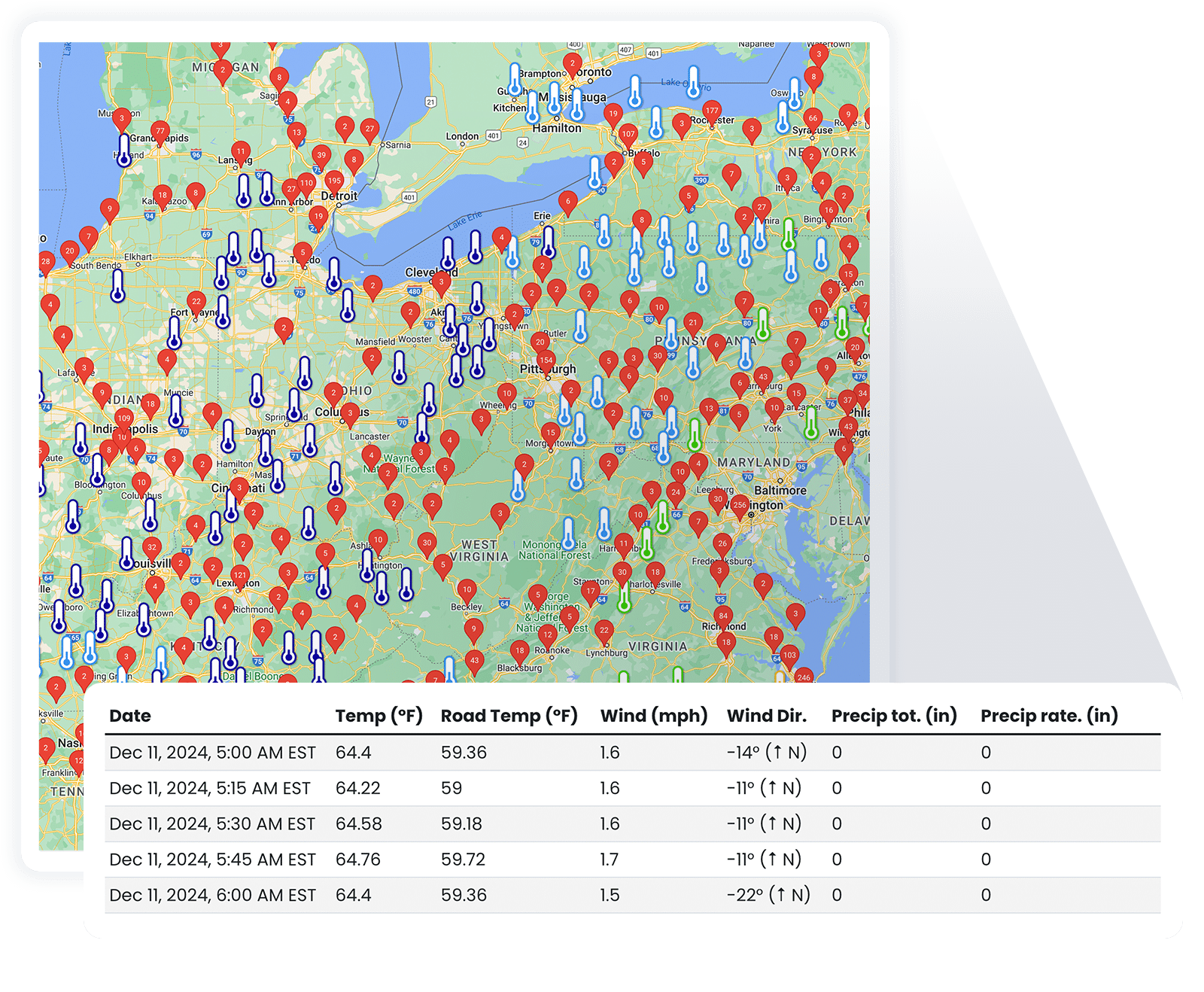Viewport: 1204px width, 992px height.
Task: Click the 177 cluster marker near Rochester
Action: point(710,110)
